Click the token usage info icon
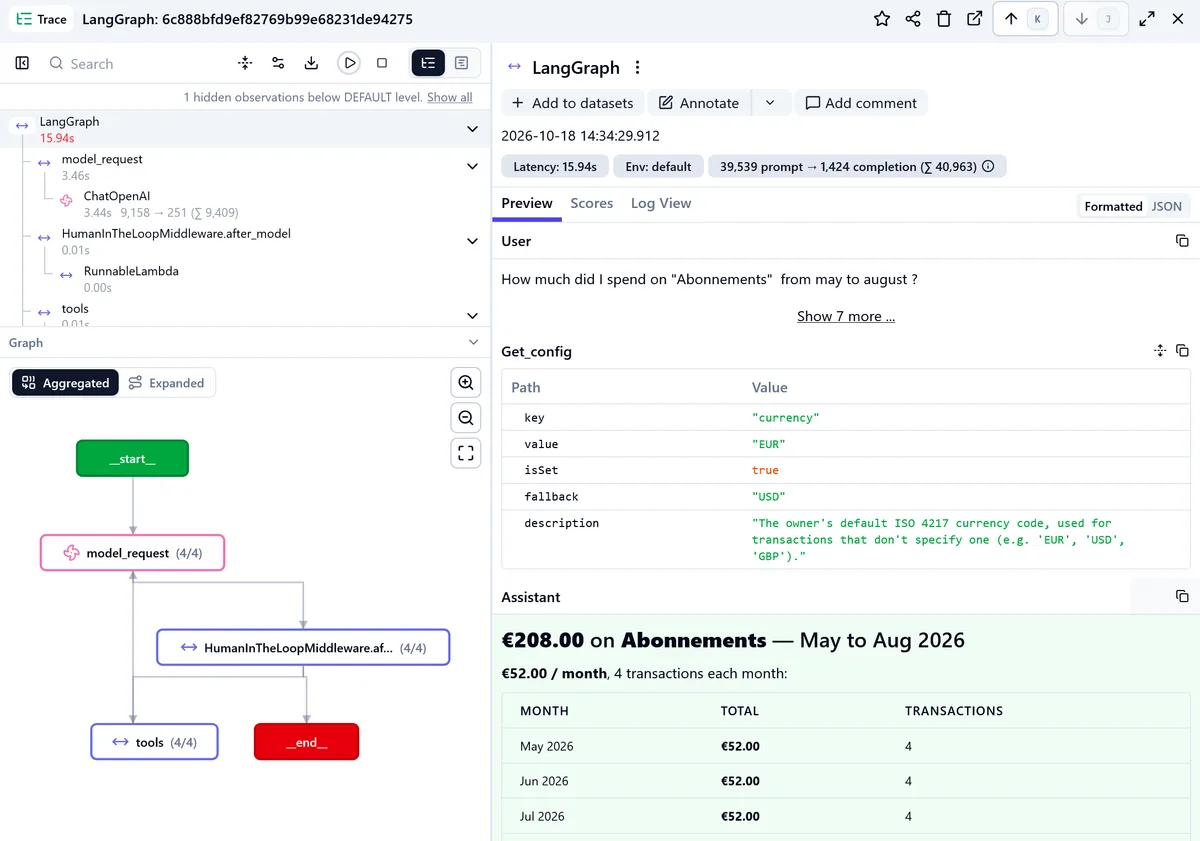 click(x=988, y=167)
